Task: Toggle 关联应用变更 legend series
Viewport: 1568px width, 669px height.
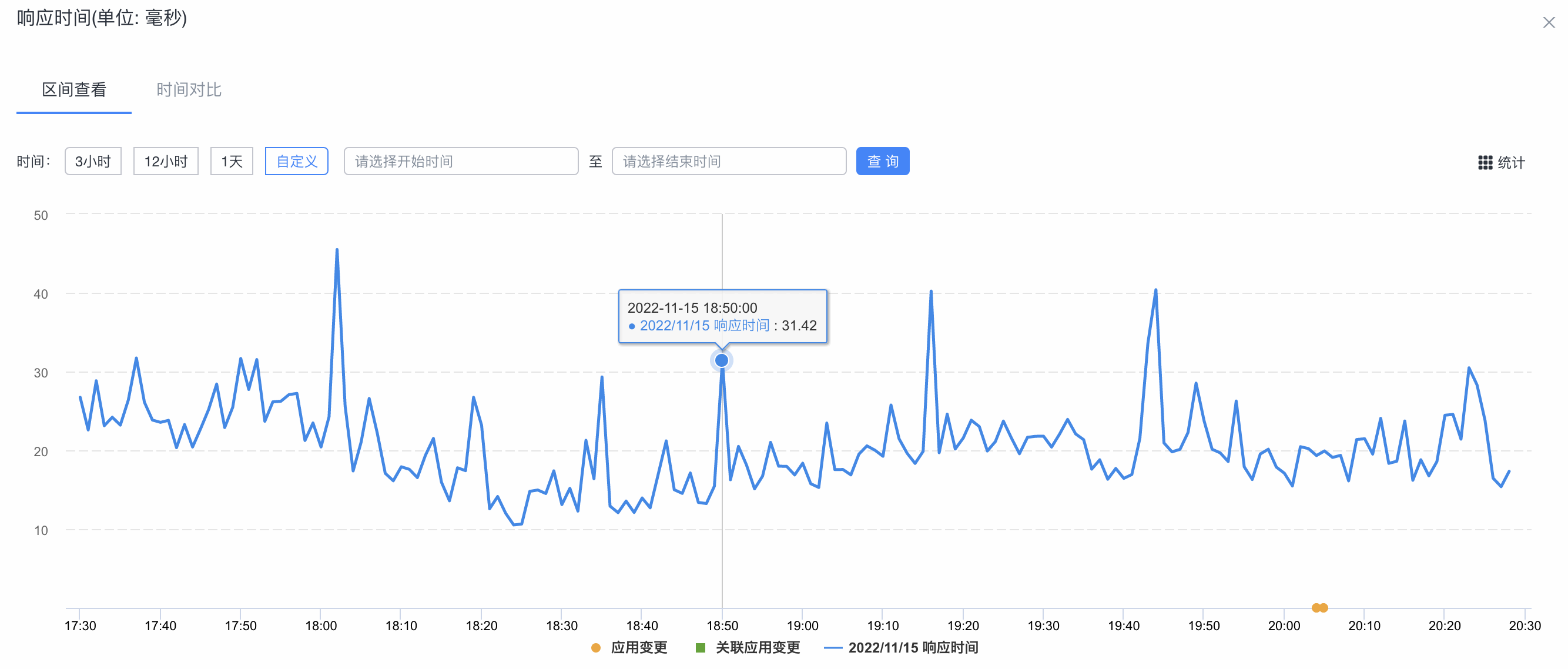Action: click(x=757, y=648)
